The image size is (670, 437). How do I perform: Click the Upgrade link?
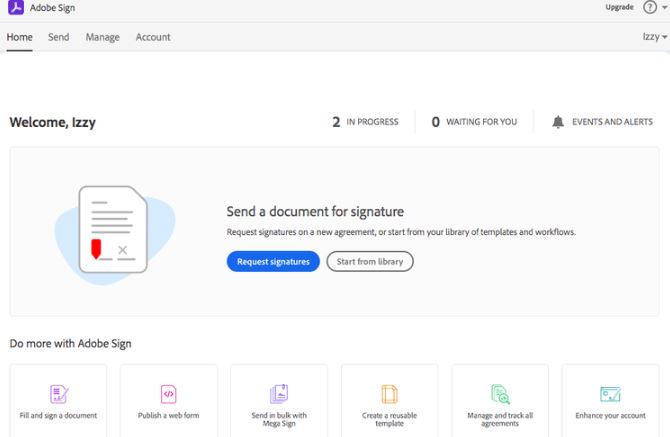[619, 7]
